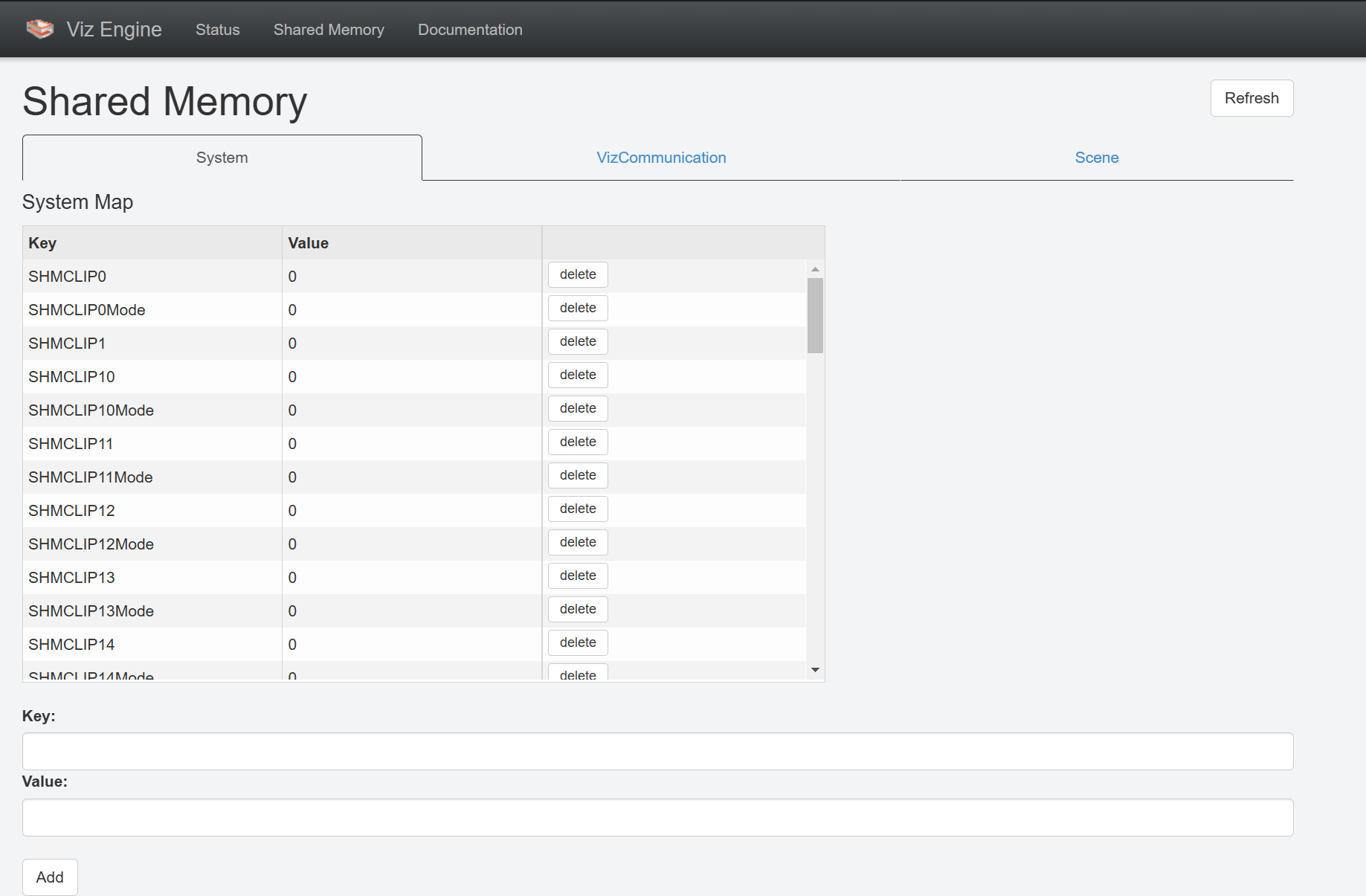Focus the Value input field

click(x=657, y=817)
